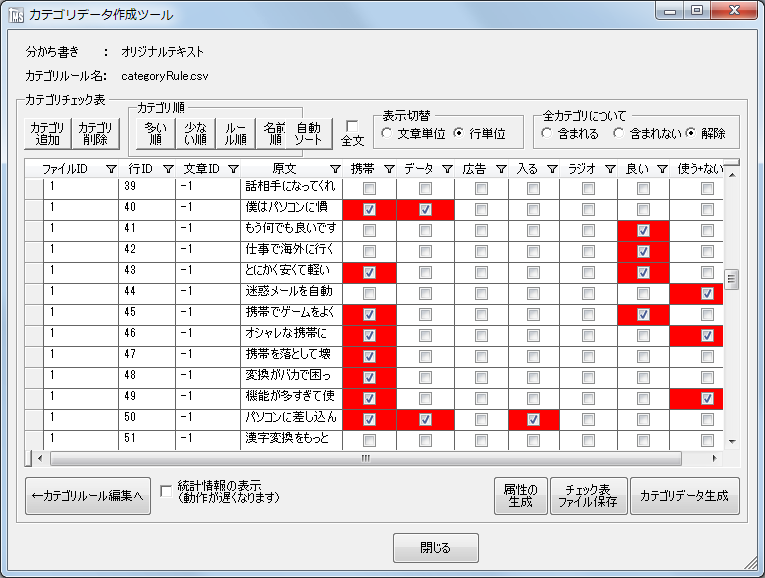Click filter funnel on ファイルID column
Screen dimensions: 765x578
111,169
